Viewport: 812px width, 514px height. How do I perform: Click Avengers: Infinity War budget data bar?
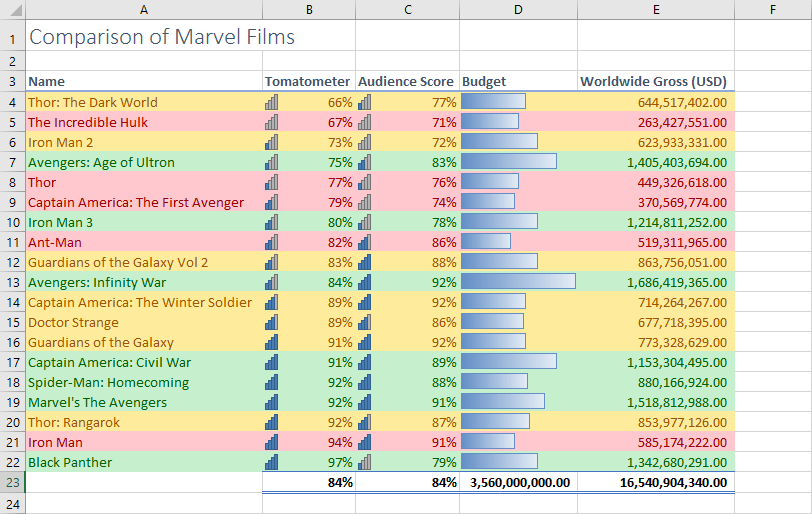click(518, 281)
